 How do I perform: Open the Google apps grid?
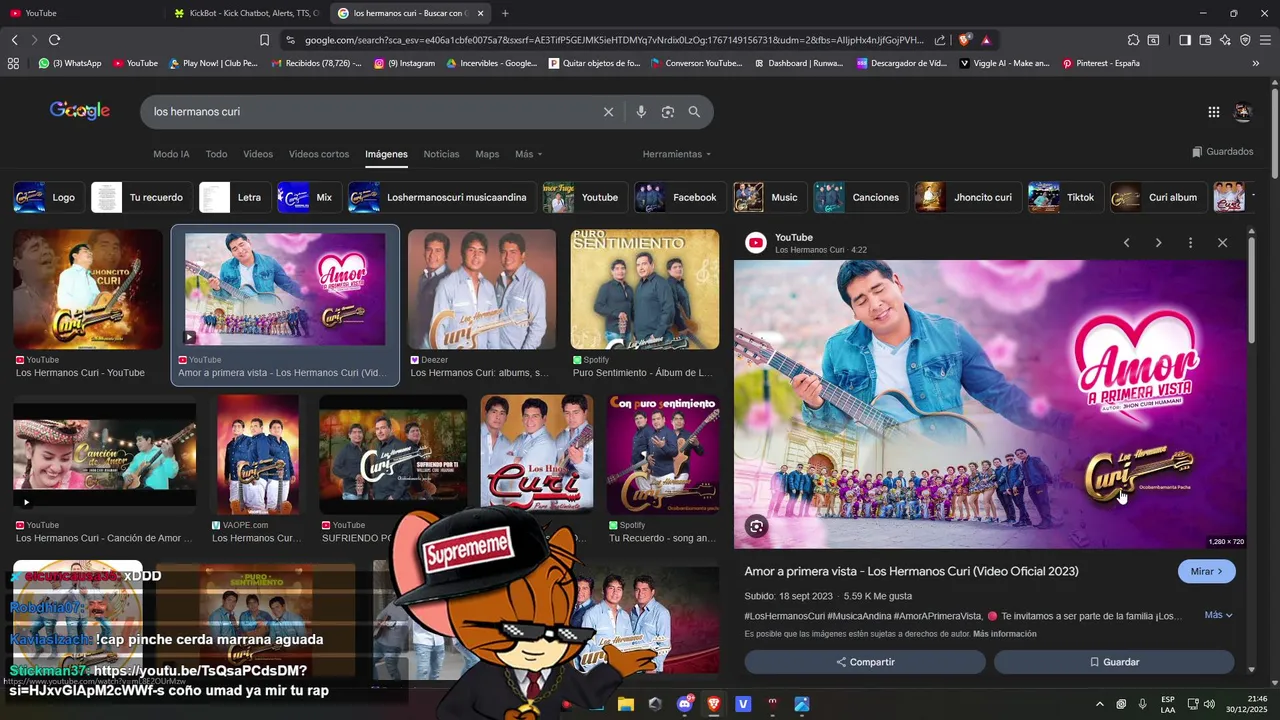1214,112
